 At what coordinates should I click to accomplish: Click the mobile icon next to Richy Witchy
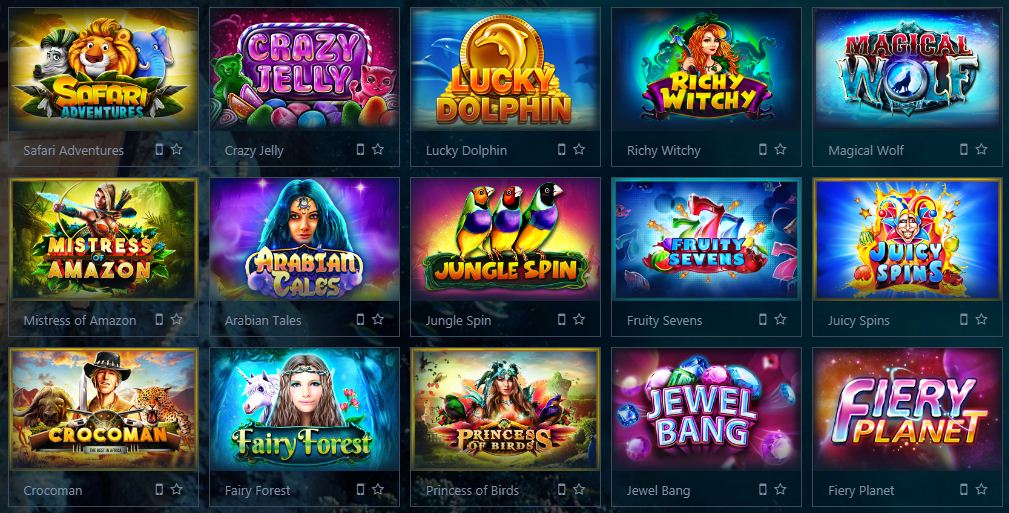point(763,149)
